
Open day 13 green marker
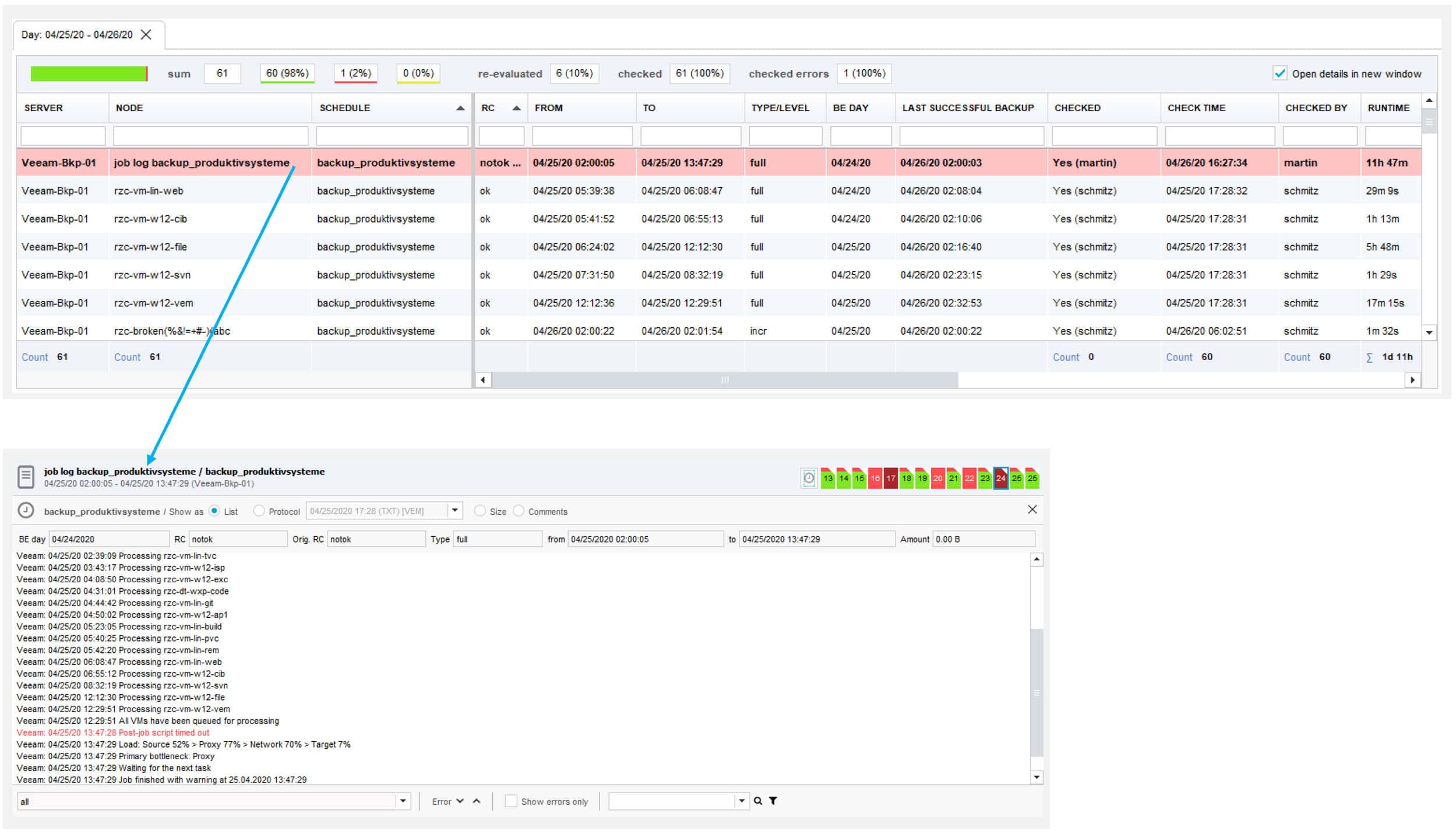pyautogui.click(x=827, y=478)
